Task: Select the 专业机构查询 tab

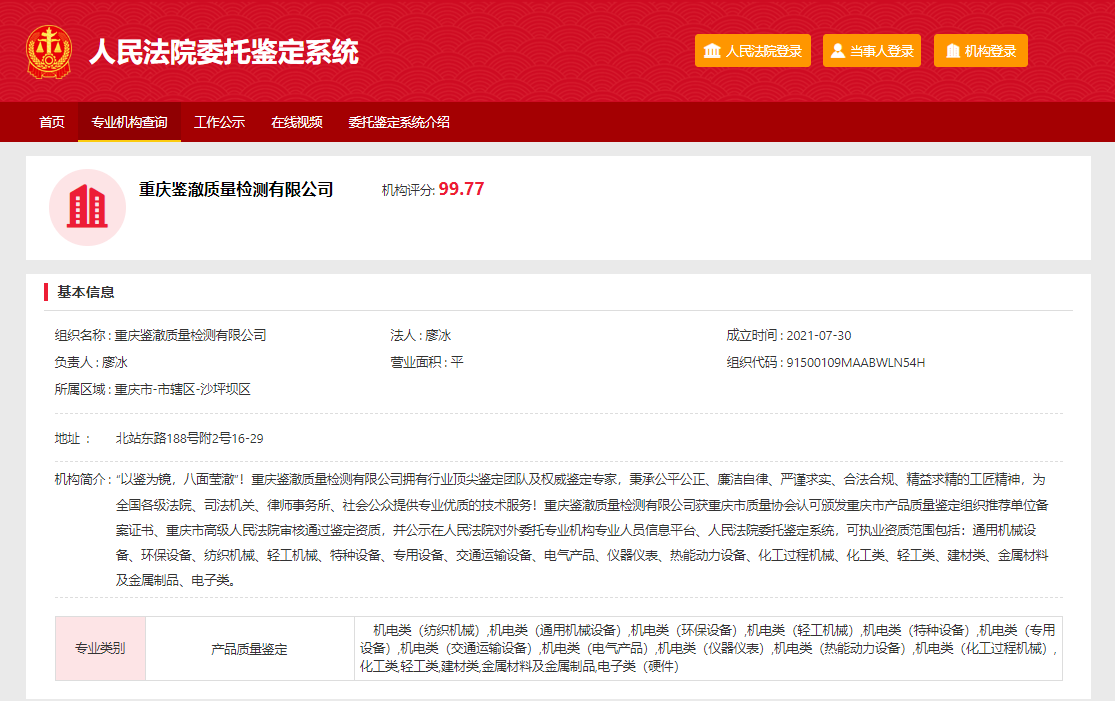Action: pyautogui.click(x=129, y=122)
